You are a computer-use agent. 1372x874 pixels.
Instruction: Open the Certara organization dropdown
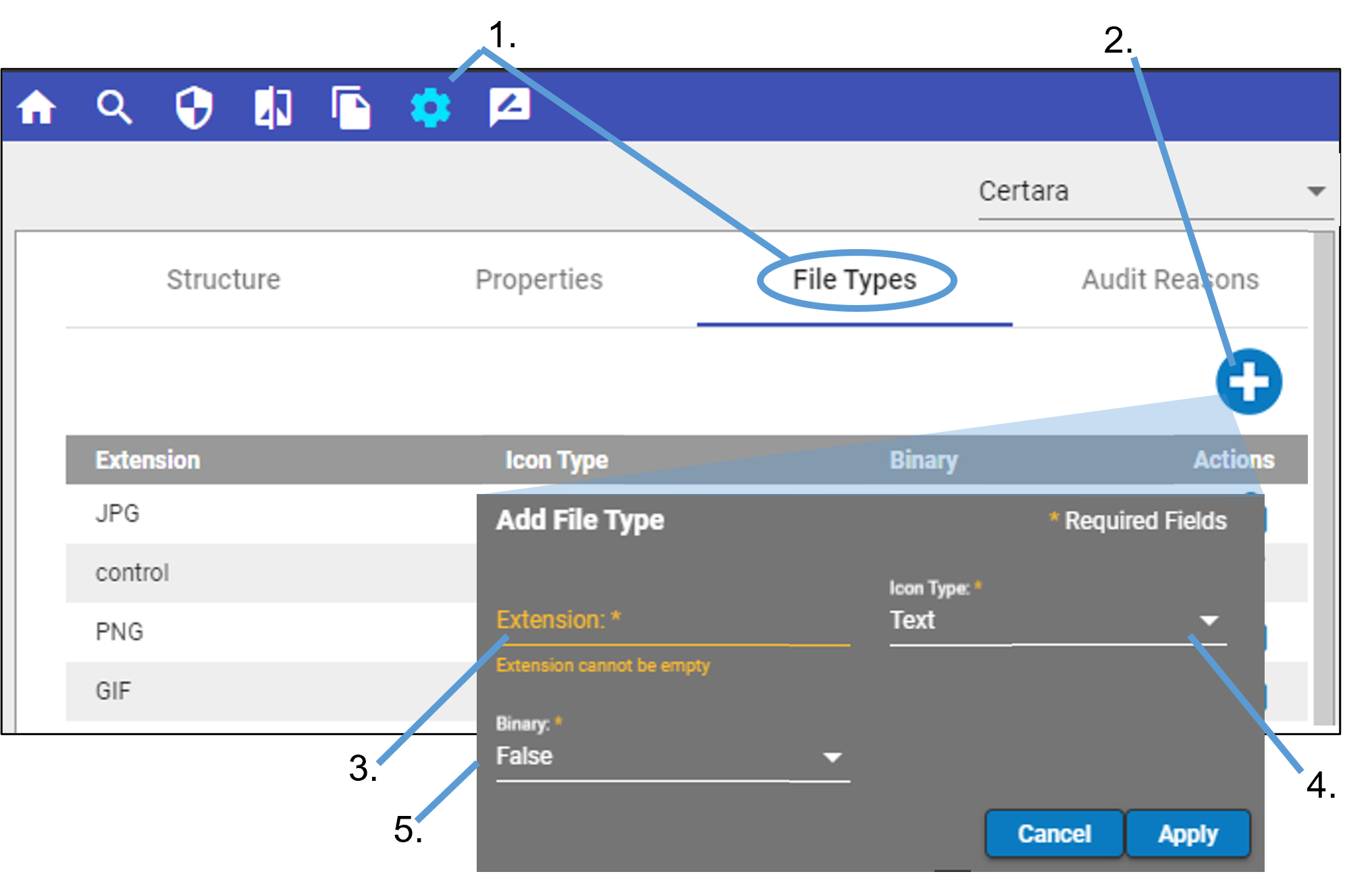click(1315, 191)
